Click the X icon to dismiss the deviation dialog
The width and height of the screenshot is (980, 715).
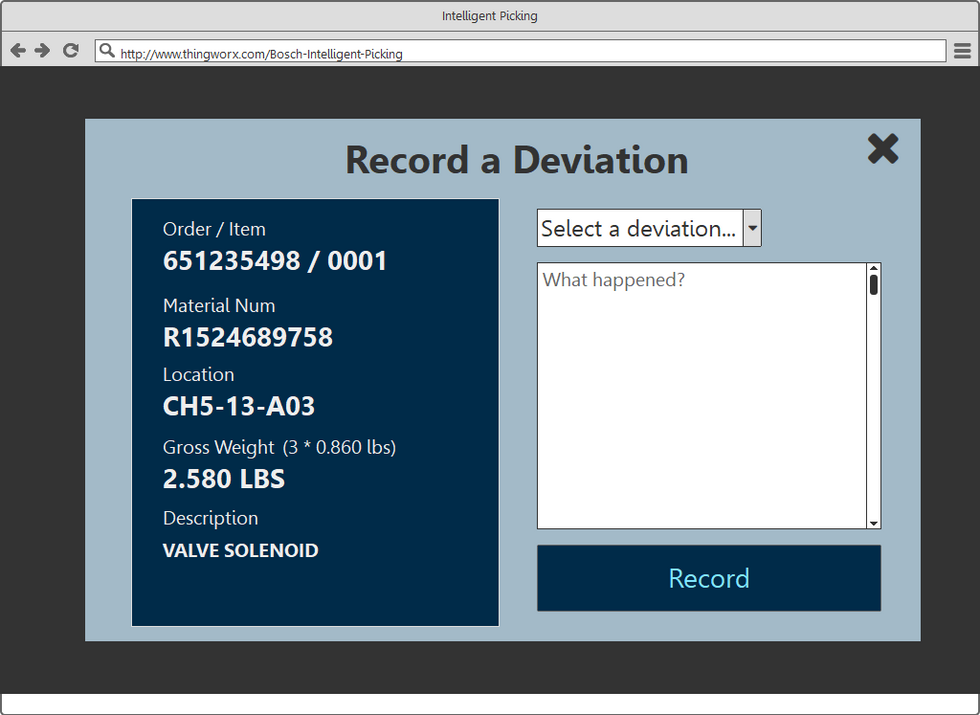tap(883, 149)
